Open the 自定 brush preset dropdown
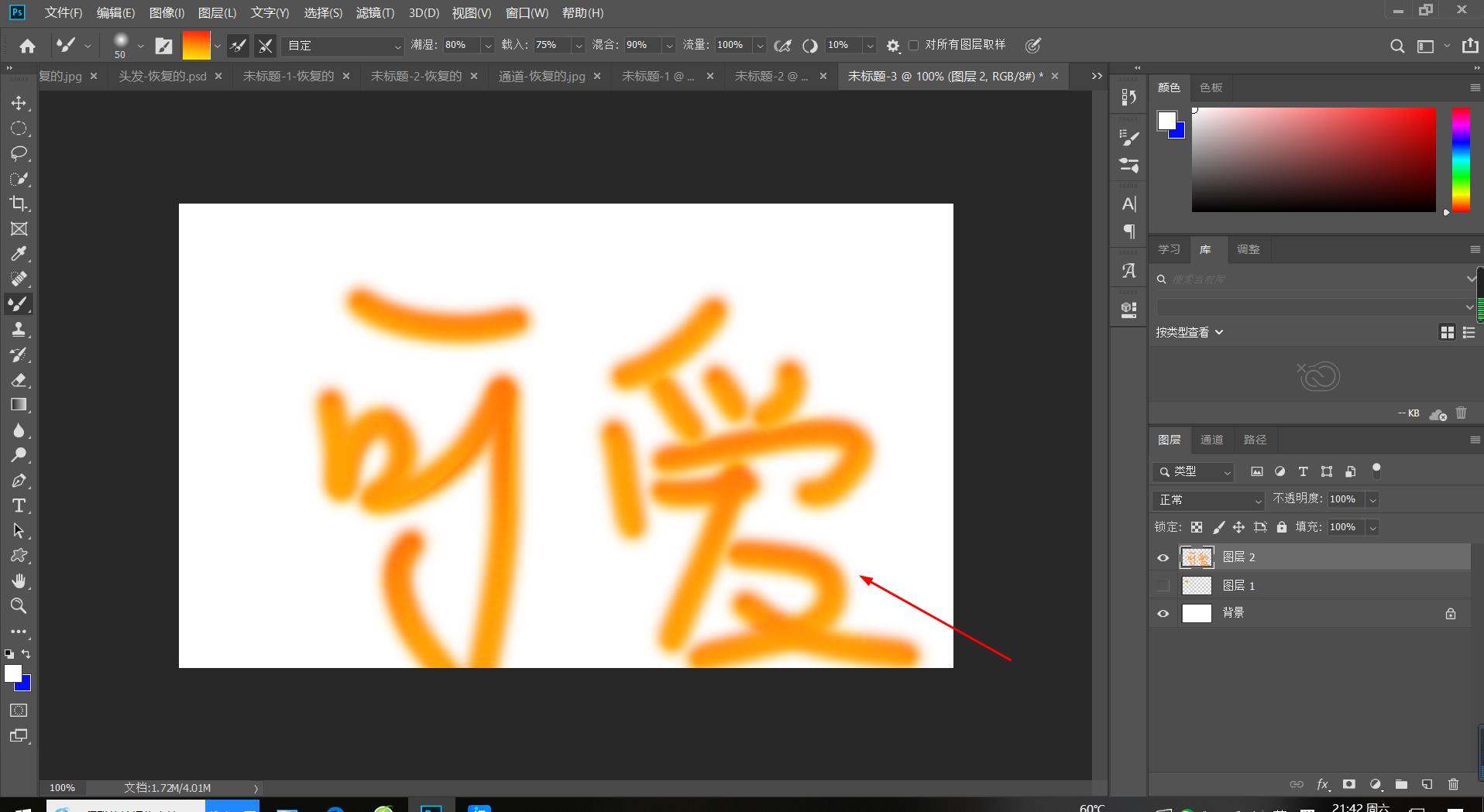 tap(343, 46)
